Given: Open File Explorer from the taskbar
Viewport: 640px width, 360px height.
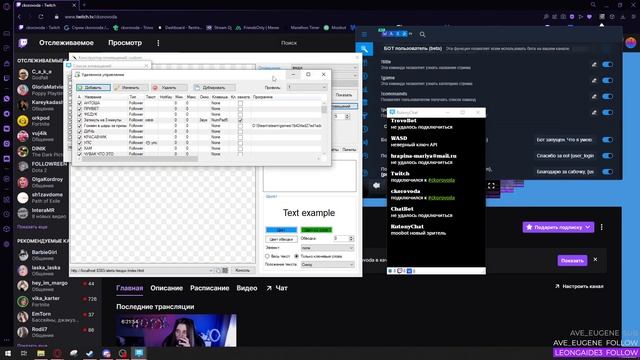Looking at the screenshot, I should click(41, 353).
